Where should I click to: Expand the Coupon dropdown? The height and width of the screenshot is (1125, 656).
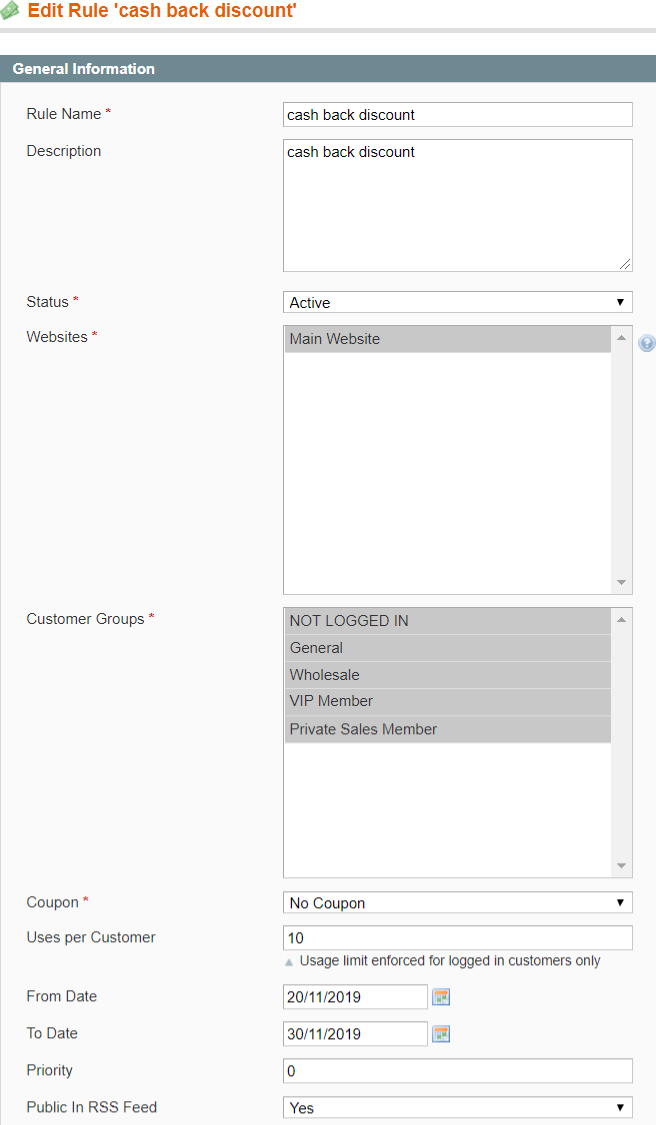pos(457,903)
